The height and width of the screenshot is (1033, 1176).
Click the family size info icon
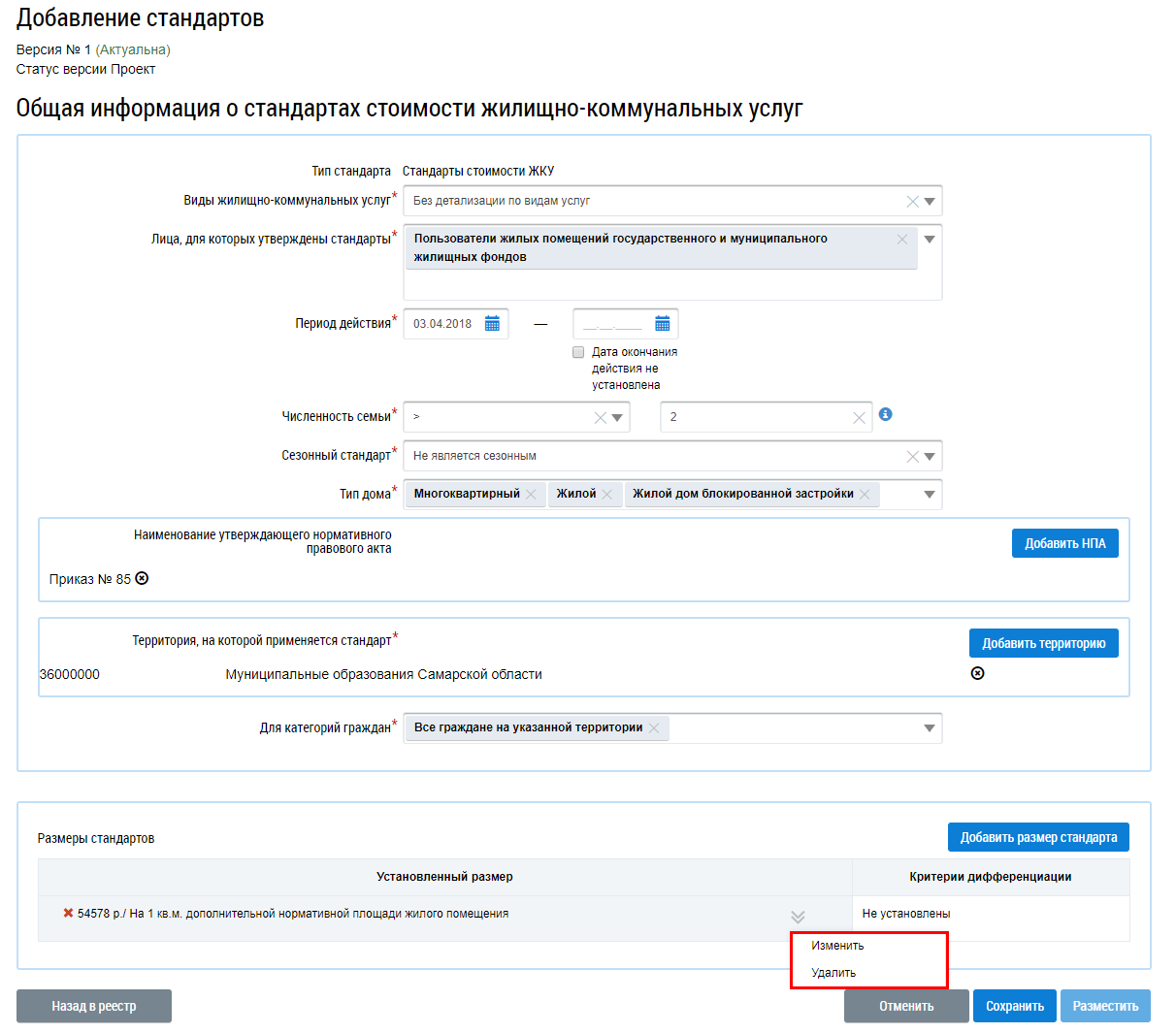(885, 414)
